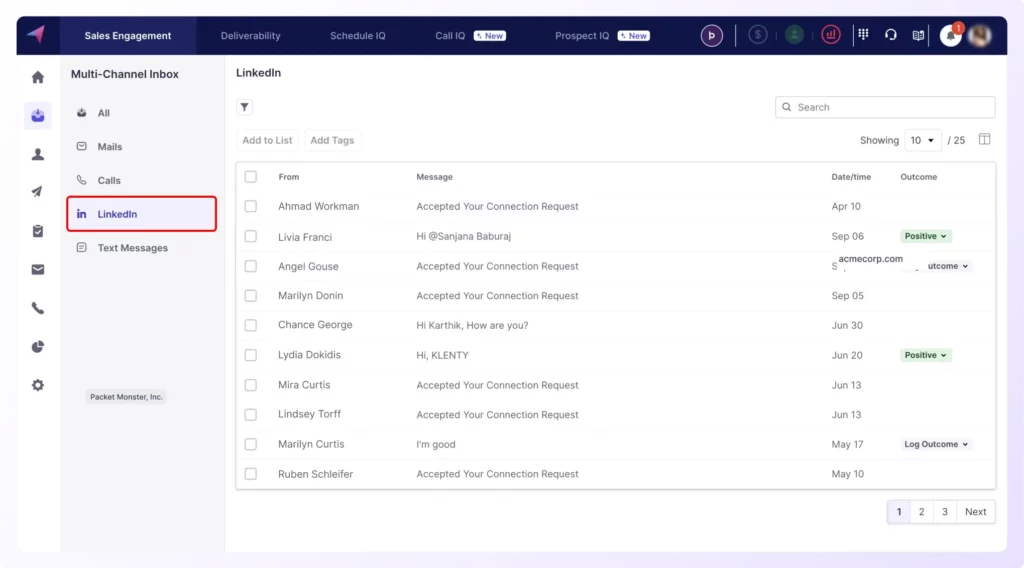Click the Add Tags button
1024x568 pixels.
click(332, 140)
